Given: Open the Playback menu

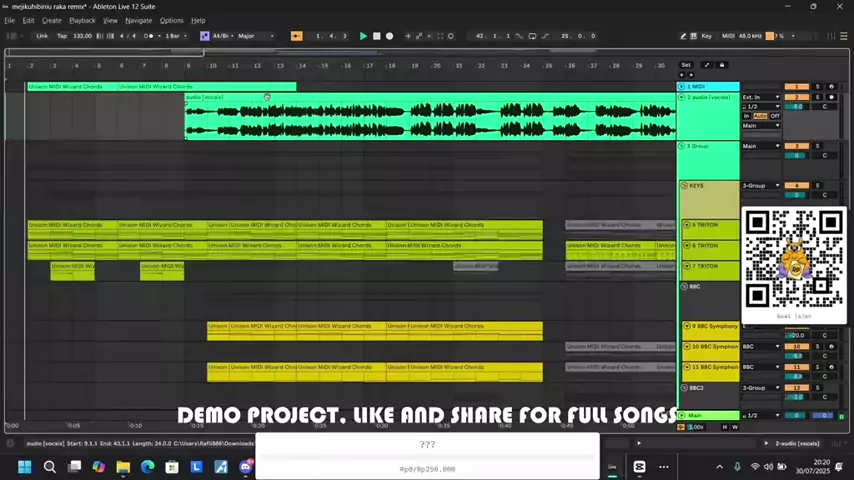Looking at the screenshot, I should click(82, 20).
